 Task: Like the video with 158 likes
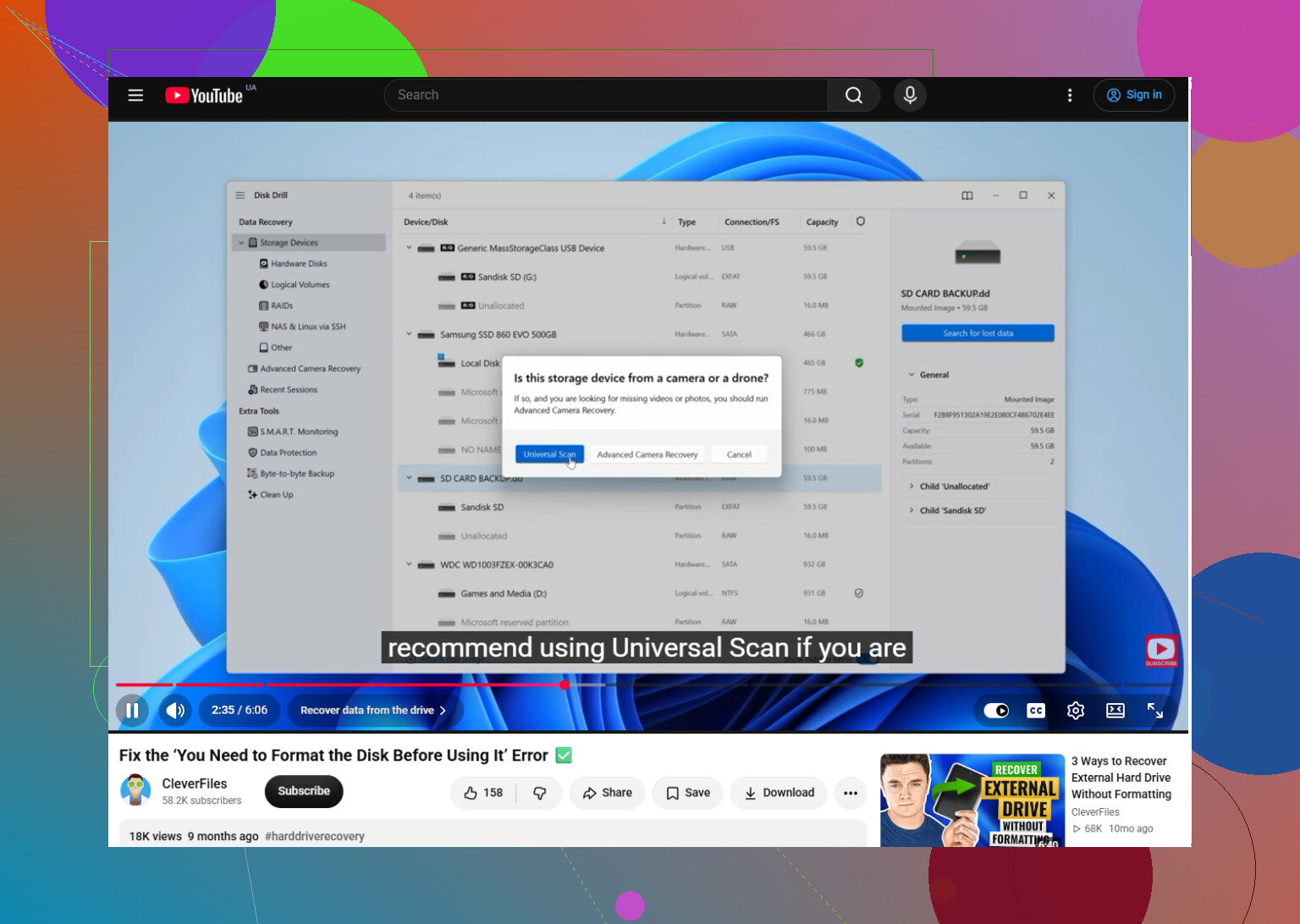483,793
